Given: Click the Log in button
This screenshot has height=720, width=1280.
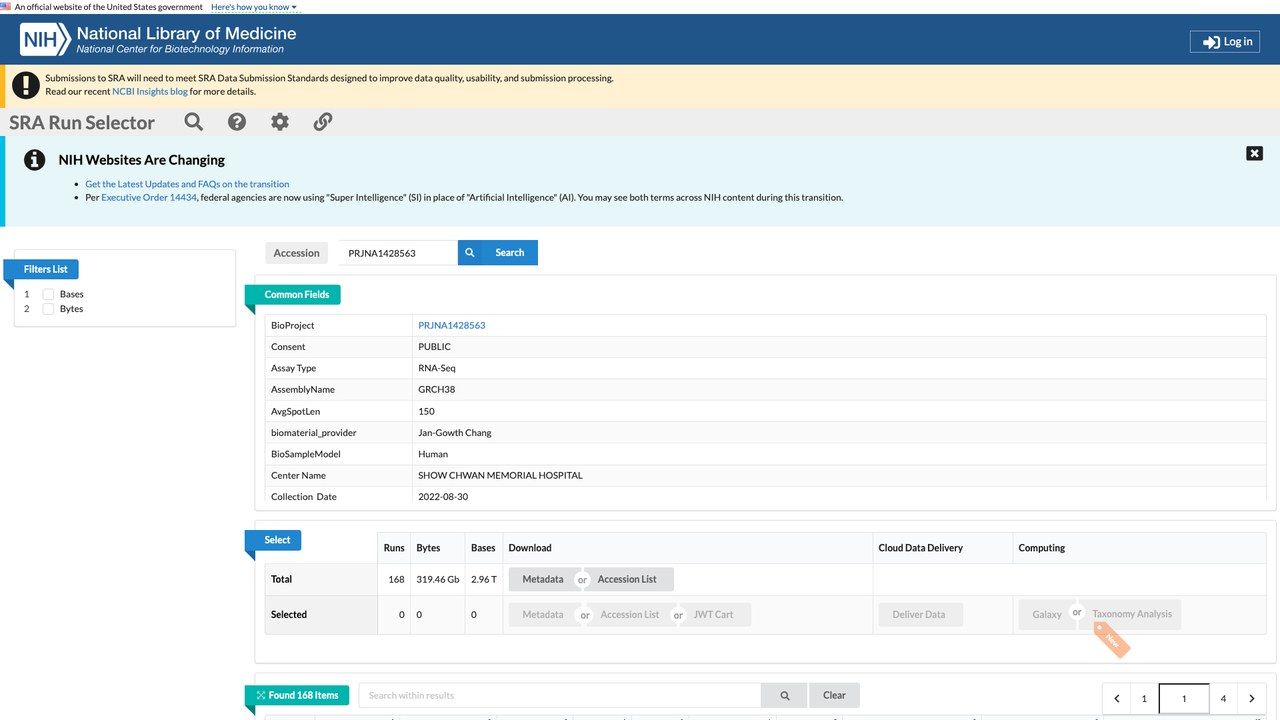Looking at the screenshot, I should coord(1225,42).
